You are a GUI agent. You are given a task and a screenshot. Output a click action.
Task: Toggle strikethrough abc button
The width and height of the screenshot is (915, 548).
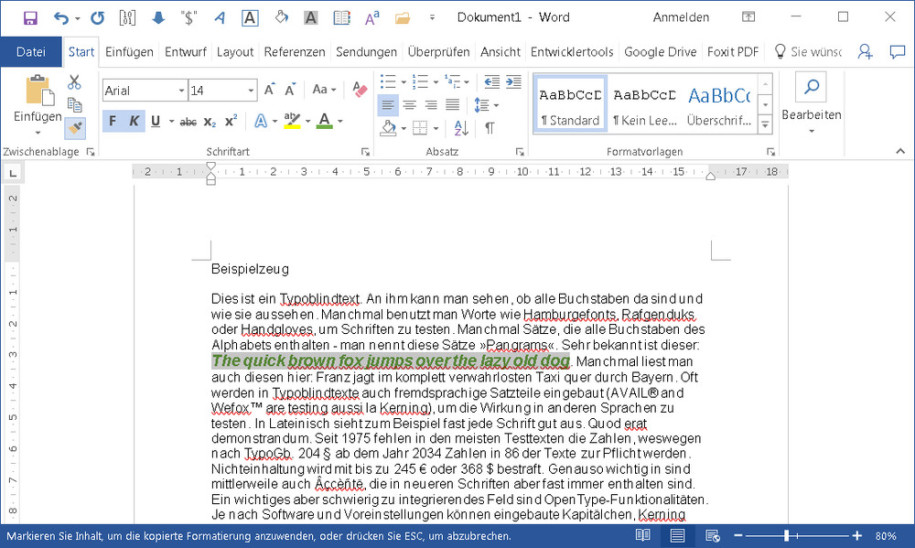tap(188, 122)
